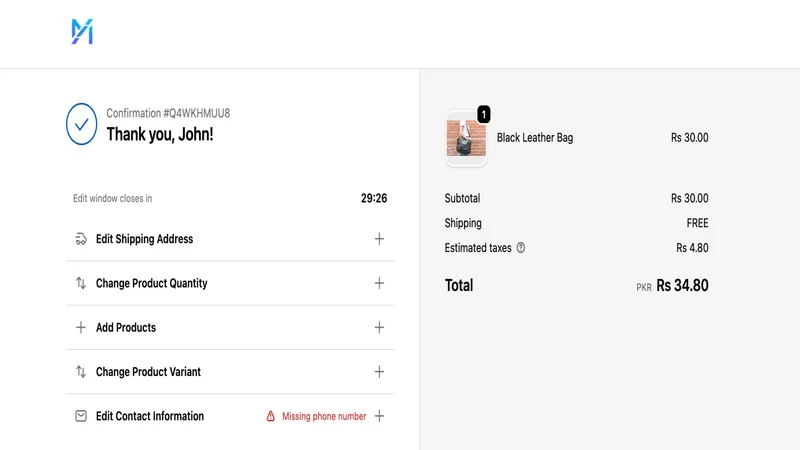Click the envelope icon beside Edit Contact Information
Viewport: 800px width, 450px height.
pyautogui.click(x=81, y=416)
